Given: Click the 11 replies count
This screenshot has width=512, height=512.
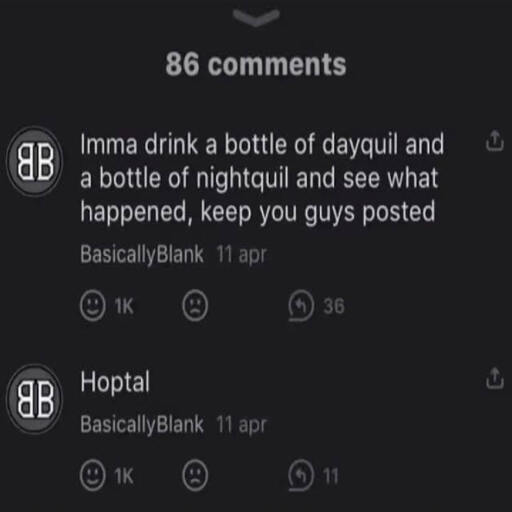Looking at the screenshot, I should pyautogui.click(x=331, y=476).
